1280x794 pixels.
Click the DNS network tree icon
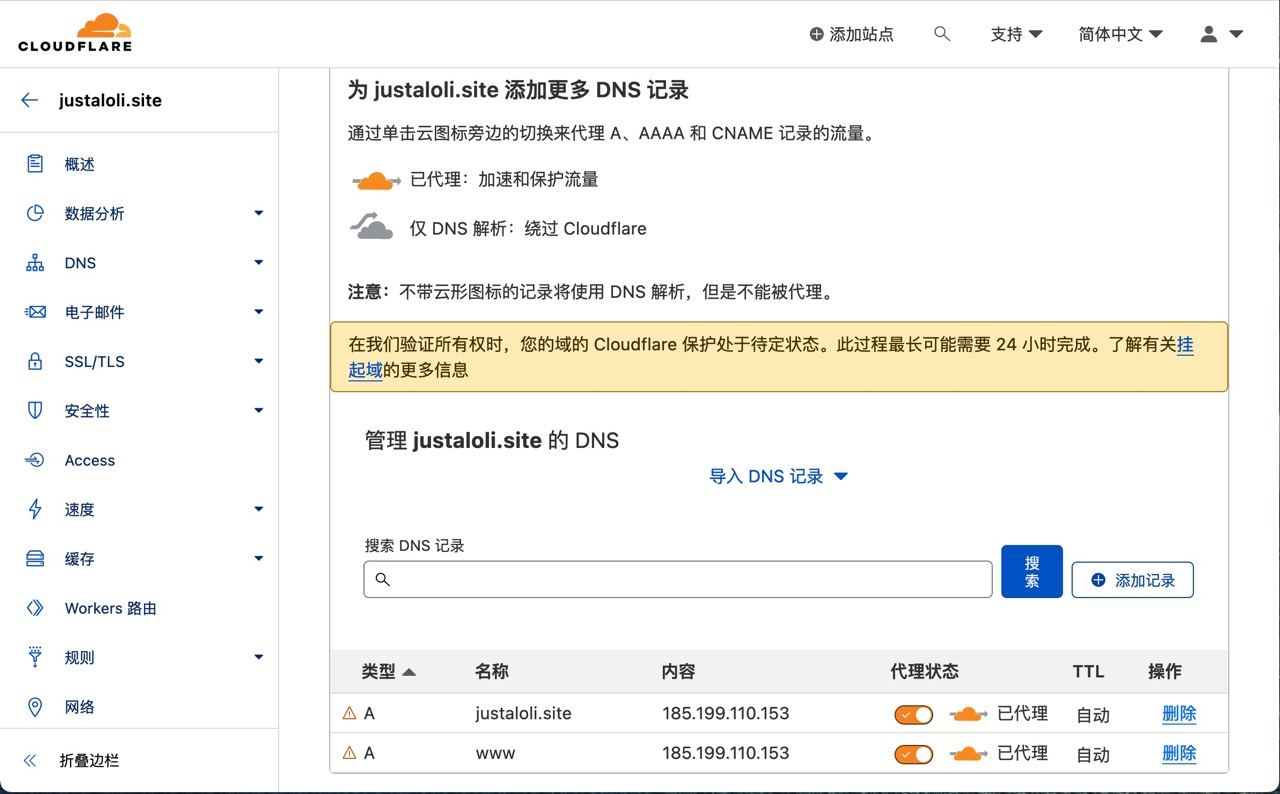[x=35, y=263]
